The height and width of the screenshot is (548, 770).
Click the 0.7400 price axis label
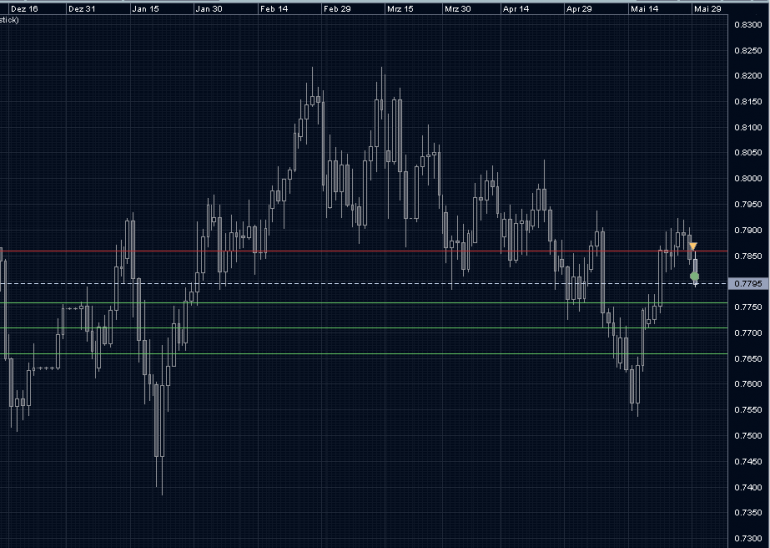(x=748, y=487)
